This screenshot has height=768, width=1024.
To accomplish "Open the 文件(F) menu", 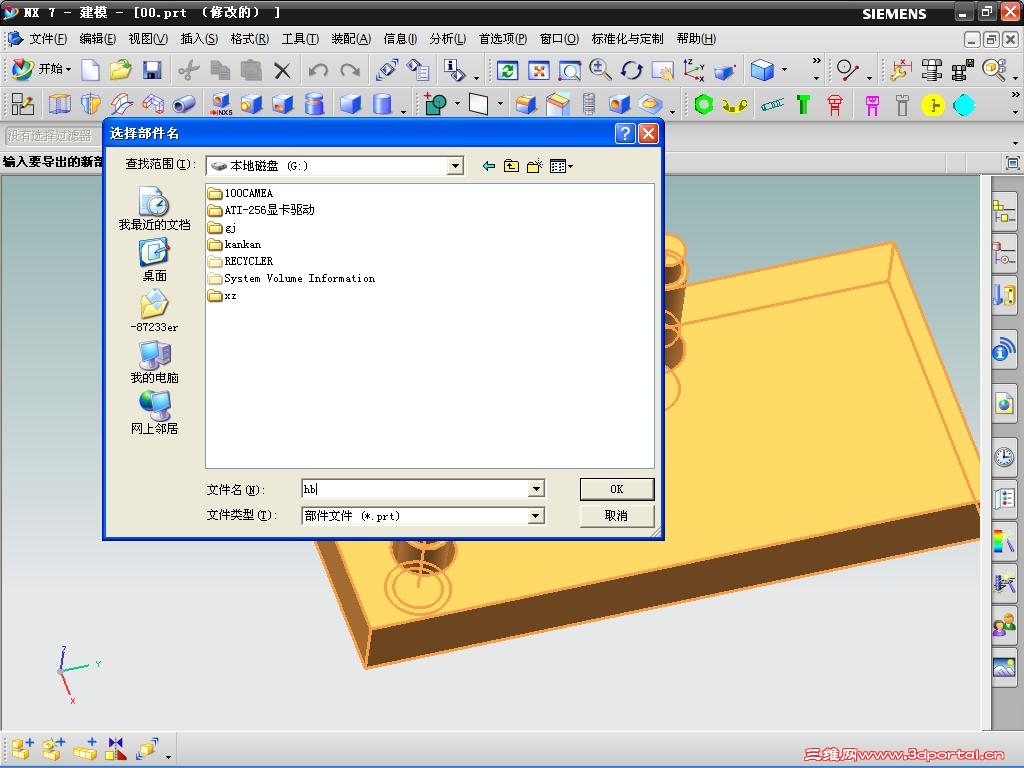I will pos(47,39).
